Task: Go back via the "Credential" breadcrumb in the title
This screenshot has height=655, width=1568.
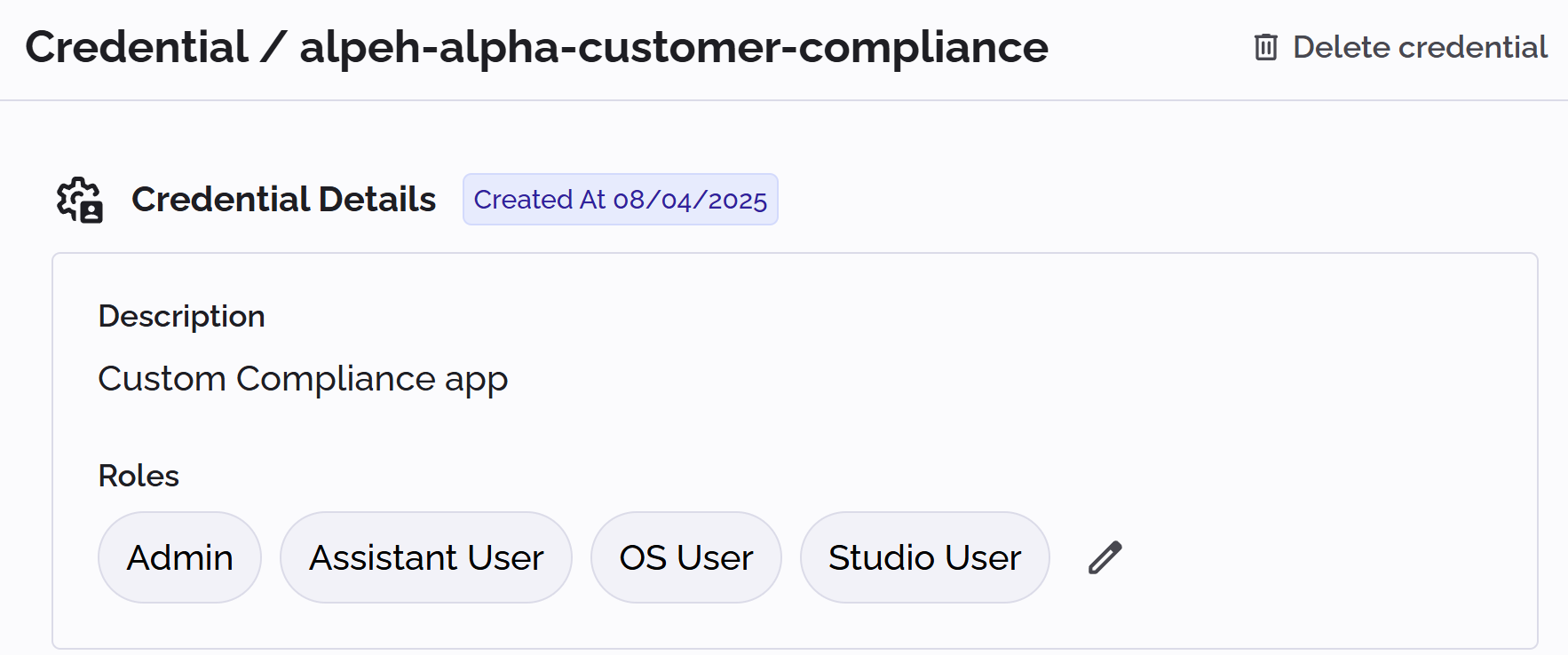Action: pyautogui.click(x=137, y=47)
